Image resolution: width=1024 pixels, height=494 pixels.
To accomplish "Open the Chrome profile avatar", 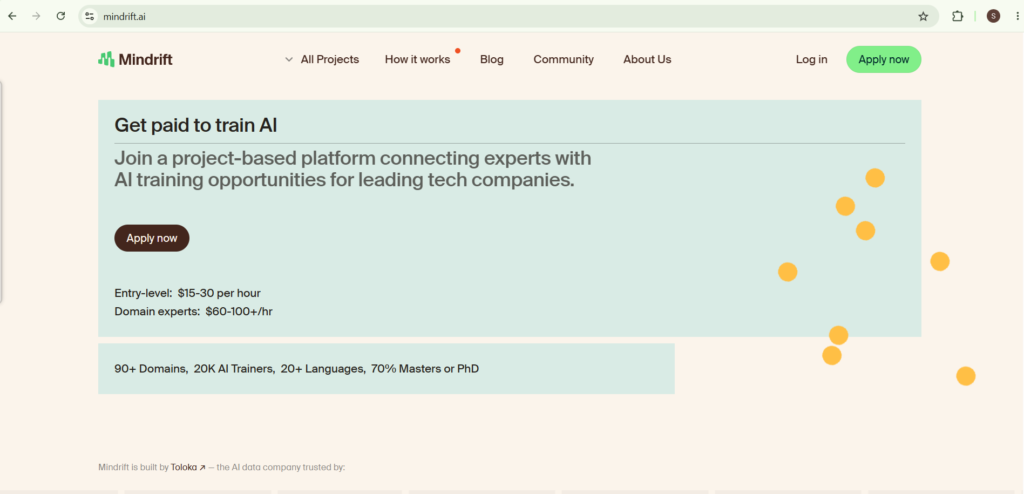I will (993, 16).
